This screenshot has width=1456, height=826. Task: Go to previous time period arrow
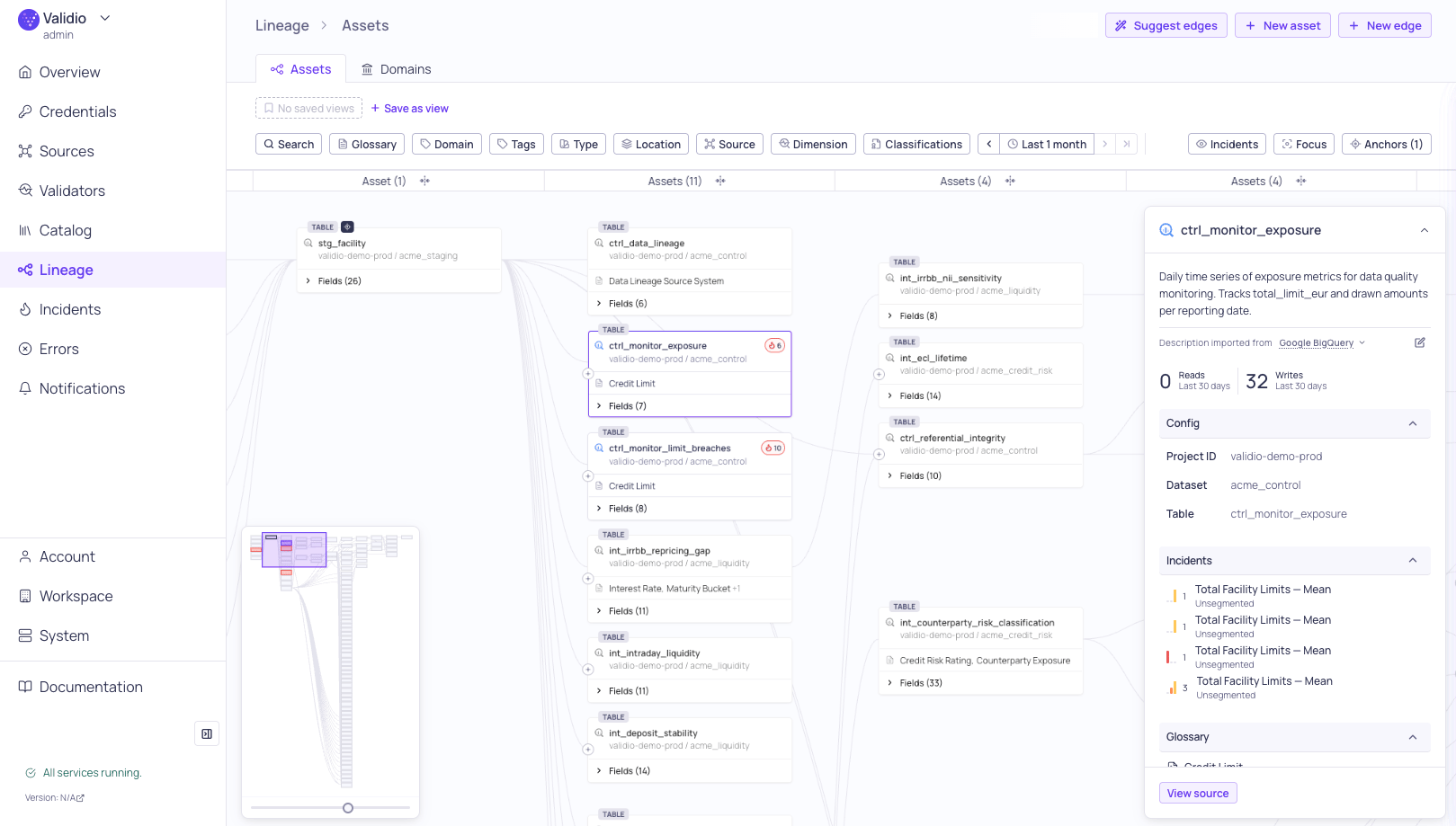point(988,144)
